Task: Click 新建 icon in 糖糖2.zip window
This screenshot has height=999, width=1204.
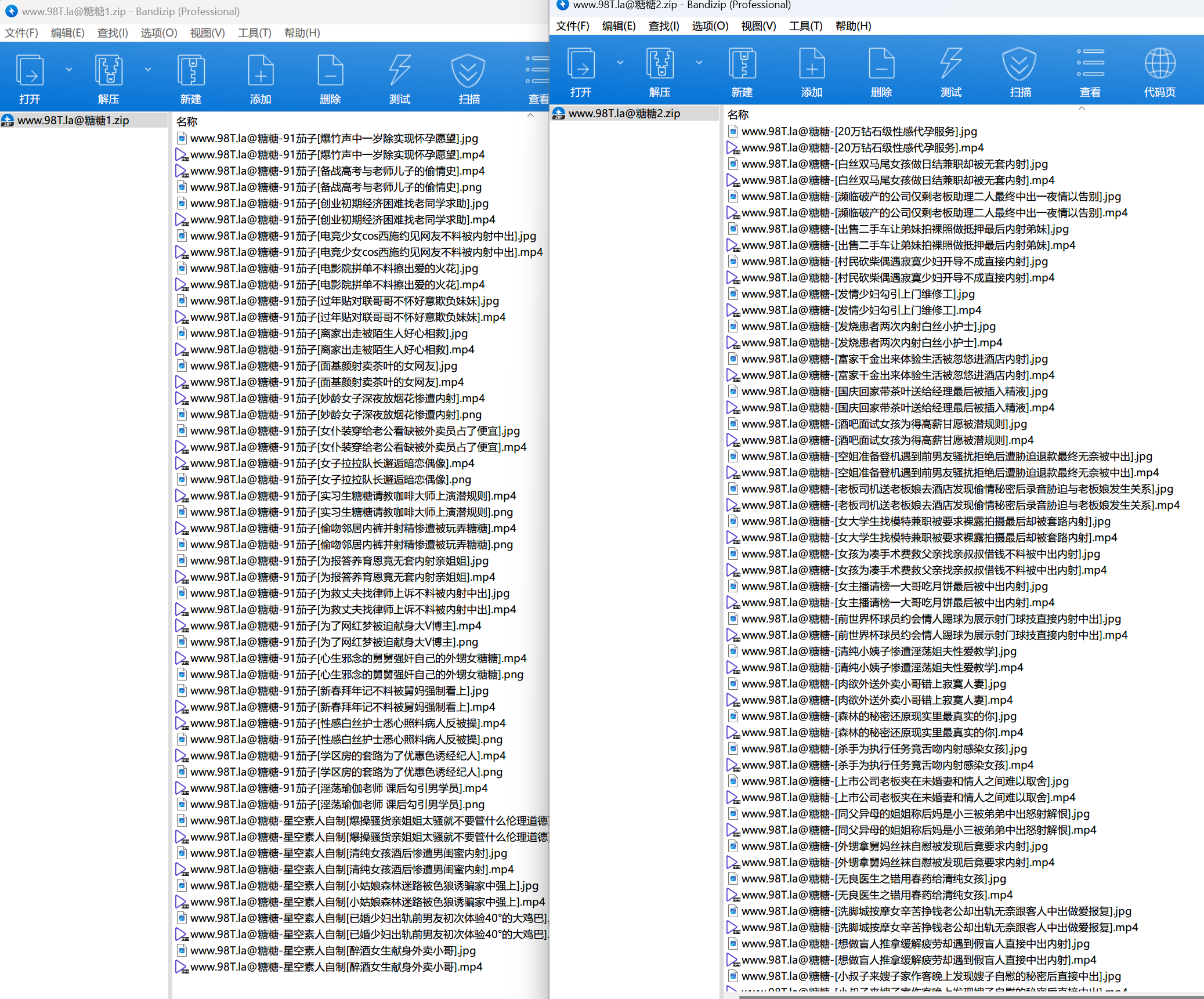Action: click(742, 63)
